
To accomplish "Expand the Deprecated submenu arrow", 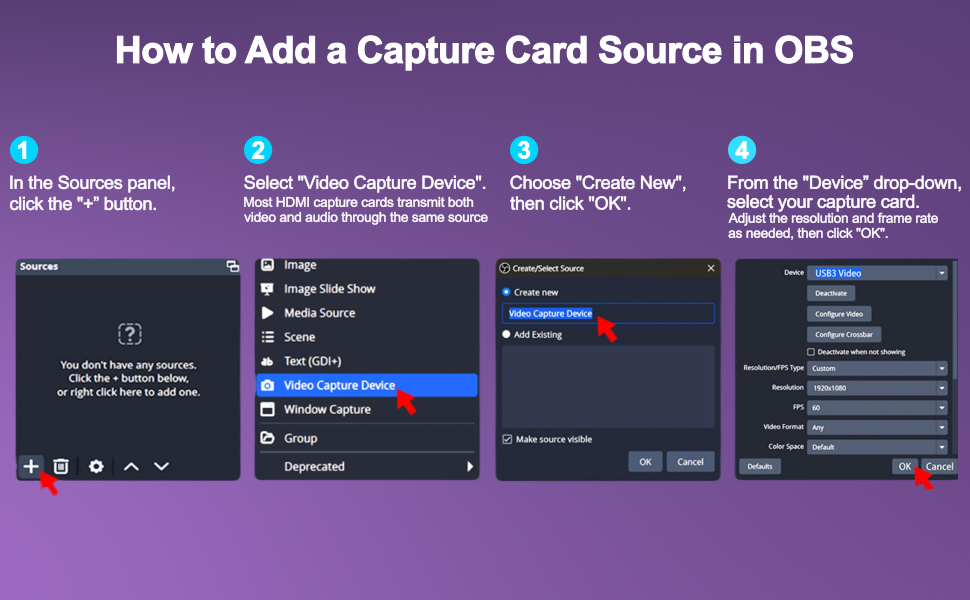I will 470,466.
